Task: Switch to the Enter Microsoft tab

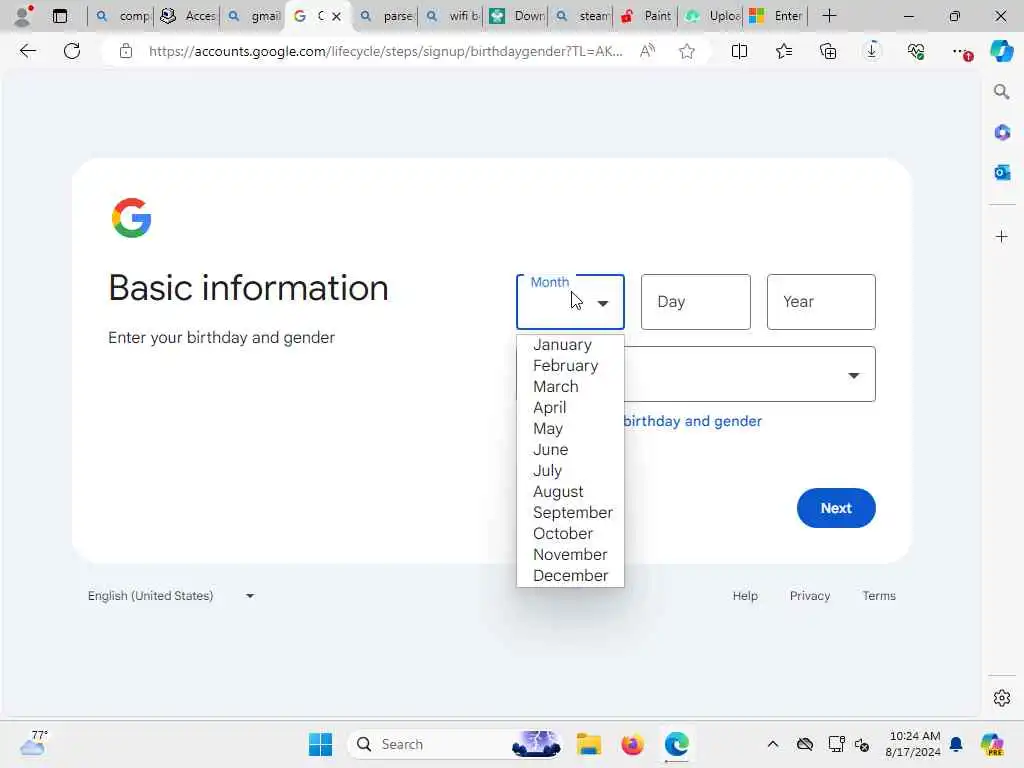Action: pos(776,16)
